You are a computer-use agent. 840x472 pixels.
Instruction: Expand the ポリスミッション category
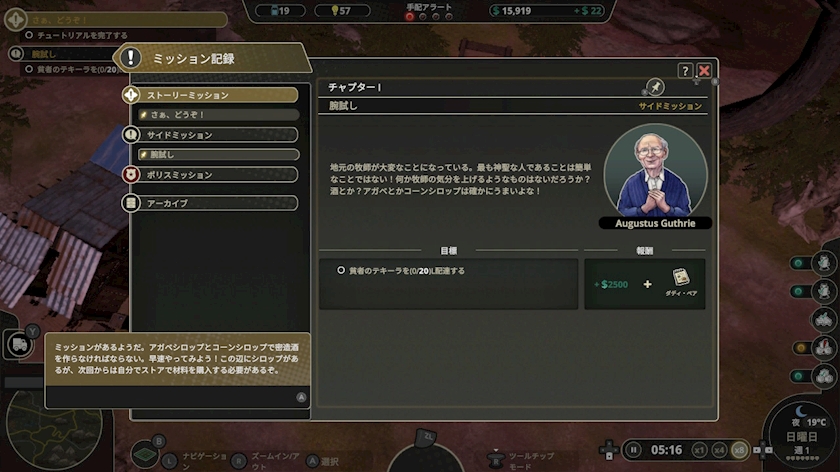211,175
